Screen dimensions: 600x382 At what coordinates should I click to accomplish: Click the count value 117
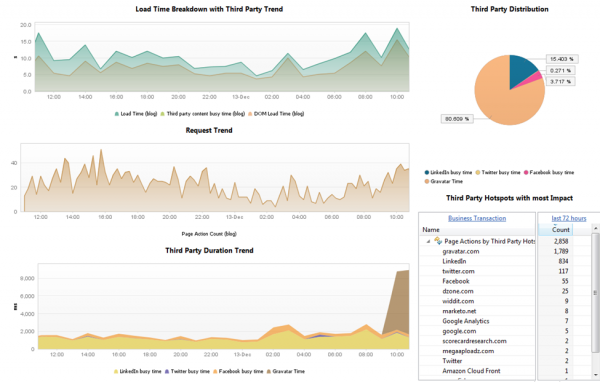pos(563,271)
